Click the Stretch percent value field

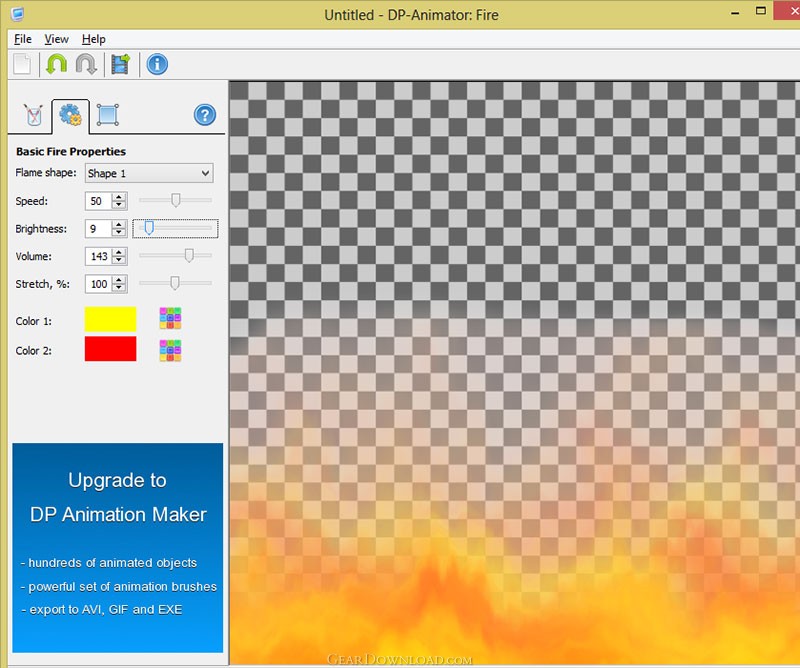click(98, 284)
